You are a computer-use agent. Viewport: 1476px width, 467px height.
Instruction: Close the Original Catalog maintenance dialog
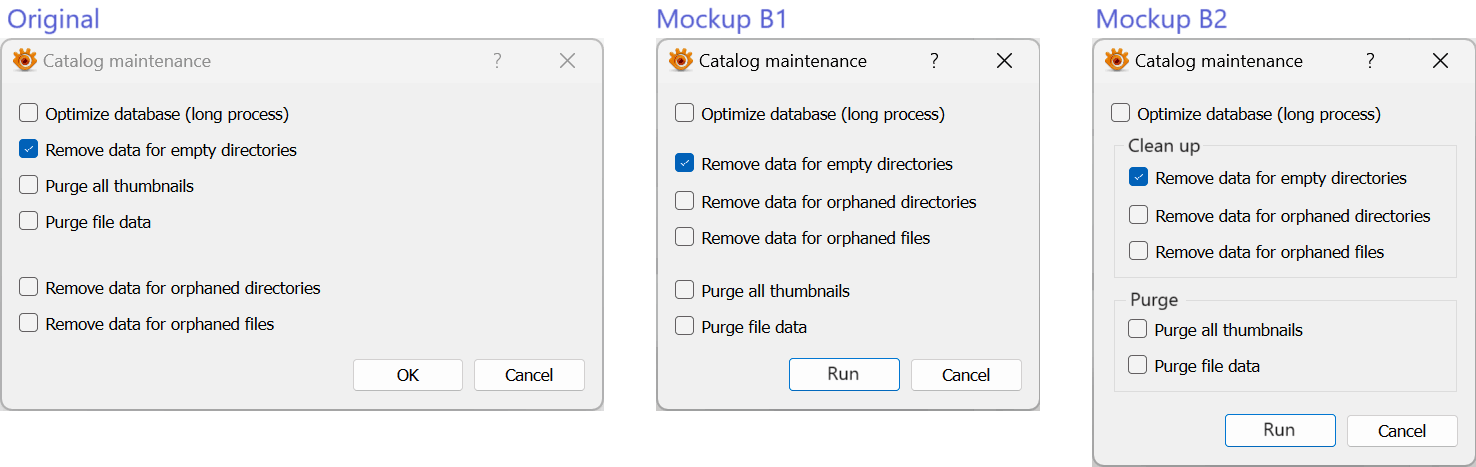567,61
